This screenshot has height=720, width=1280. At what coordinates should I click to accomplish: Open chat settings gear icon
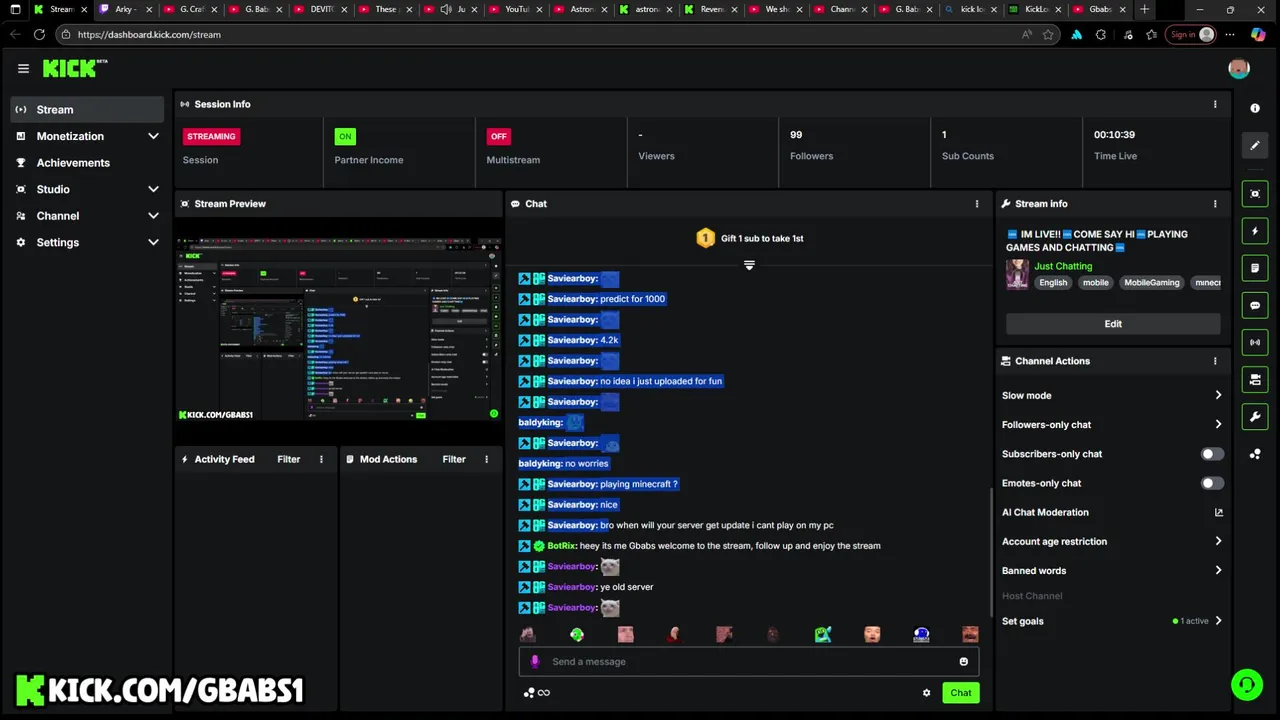(926, 692)
